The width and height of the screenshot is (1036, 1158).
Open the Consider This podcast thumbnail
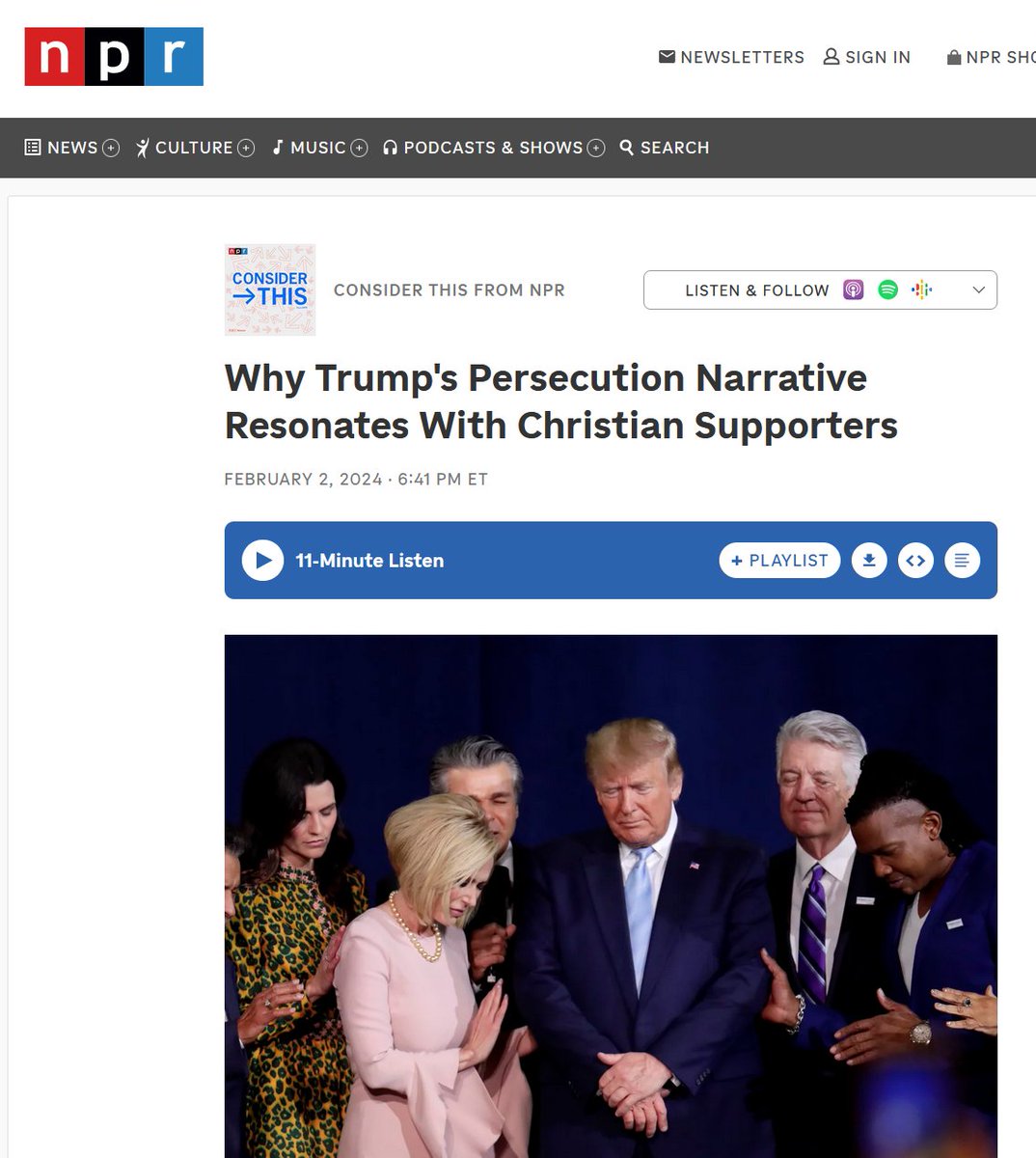click(270, 289)
